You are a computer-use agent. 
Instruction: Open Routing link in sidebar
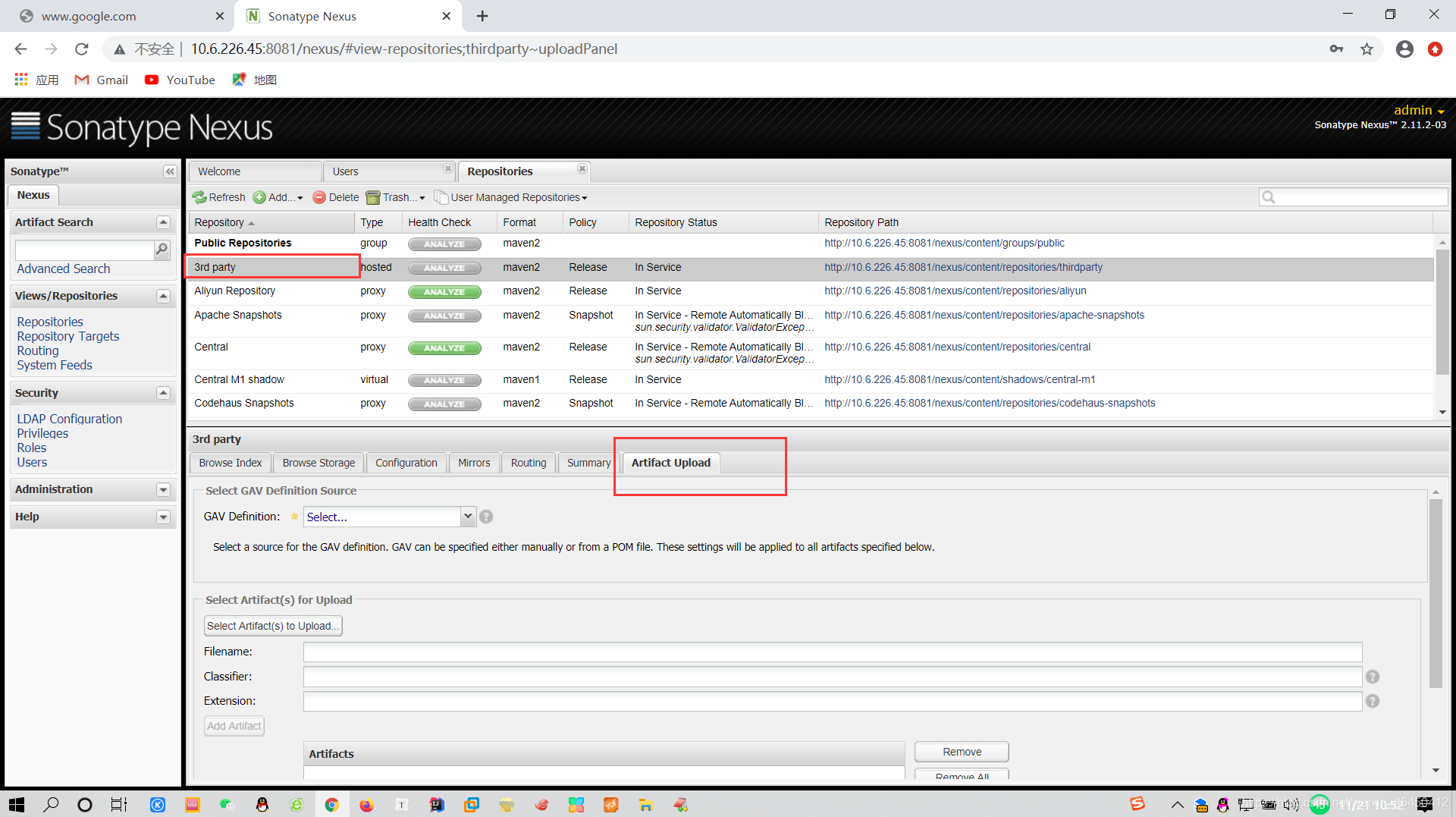point(38,350)
